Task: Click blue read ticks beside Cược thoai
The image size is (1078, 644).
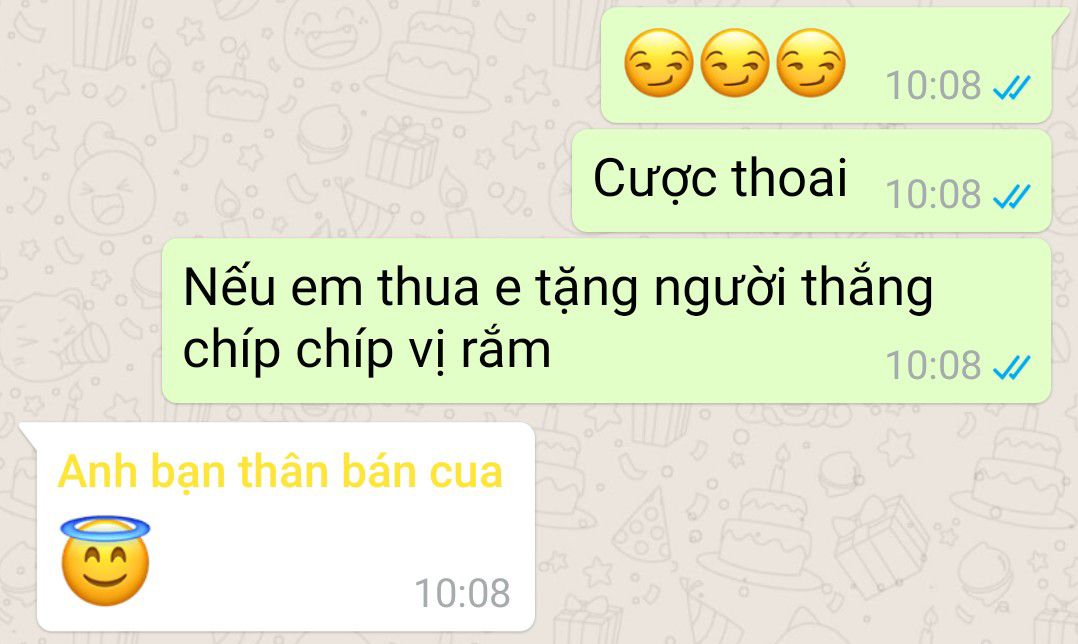Action: click(x=1012, y=196)
